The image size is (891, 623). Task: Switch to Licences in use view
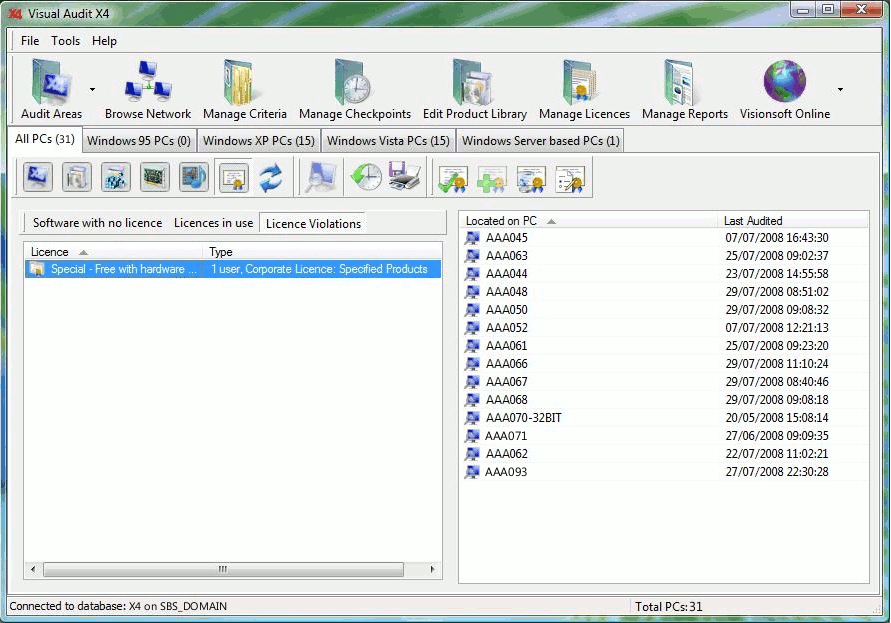coord(213,223)
